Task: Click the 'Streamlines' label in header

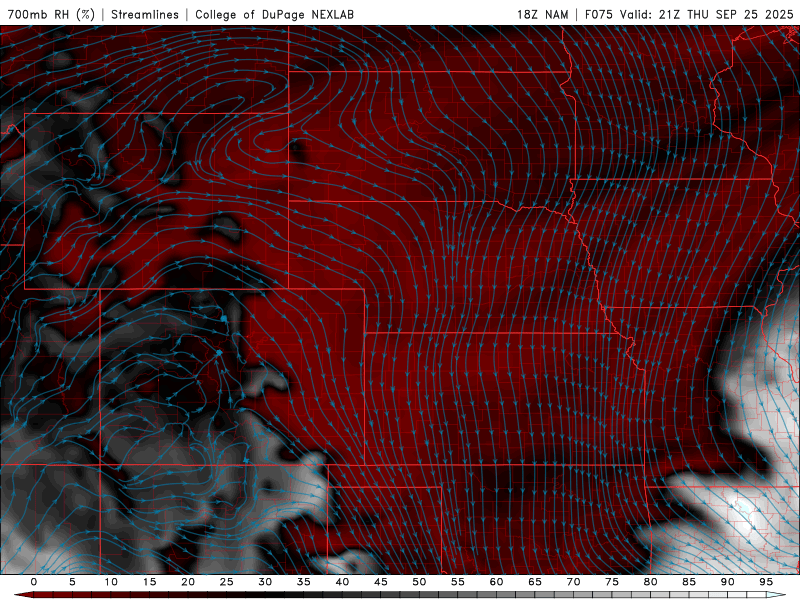Action: tap(145, 14)
